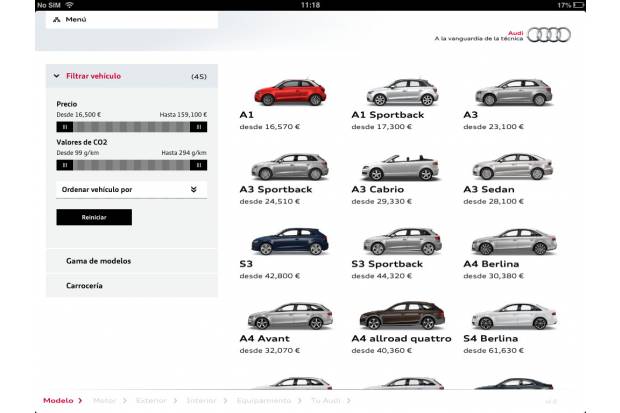Open the Ordenar vehículo por dropdown
The width and height of the screenshot is (620, 413).
pos(132,189)
